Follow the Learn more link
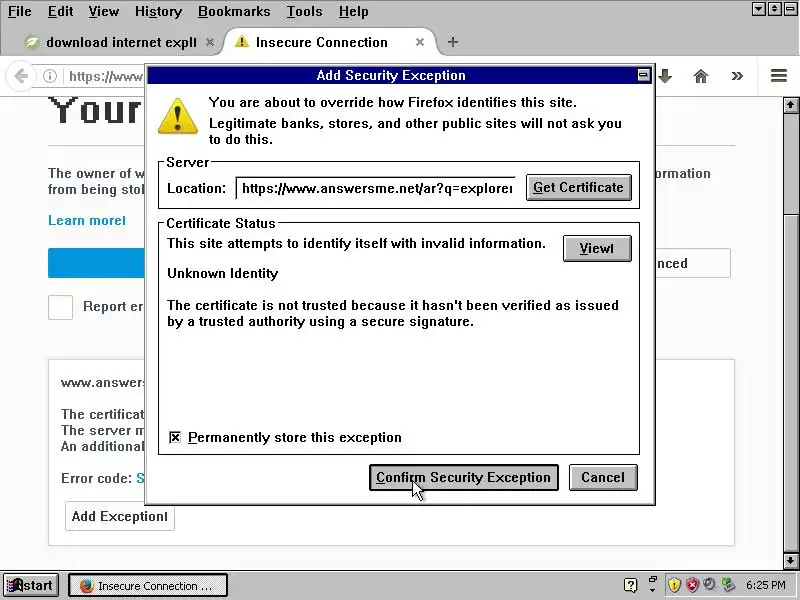800x600 pixels. tap(87, 220)
